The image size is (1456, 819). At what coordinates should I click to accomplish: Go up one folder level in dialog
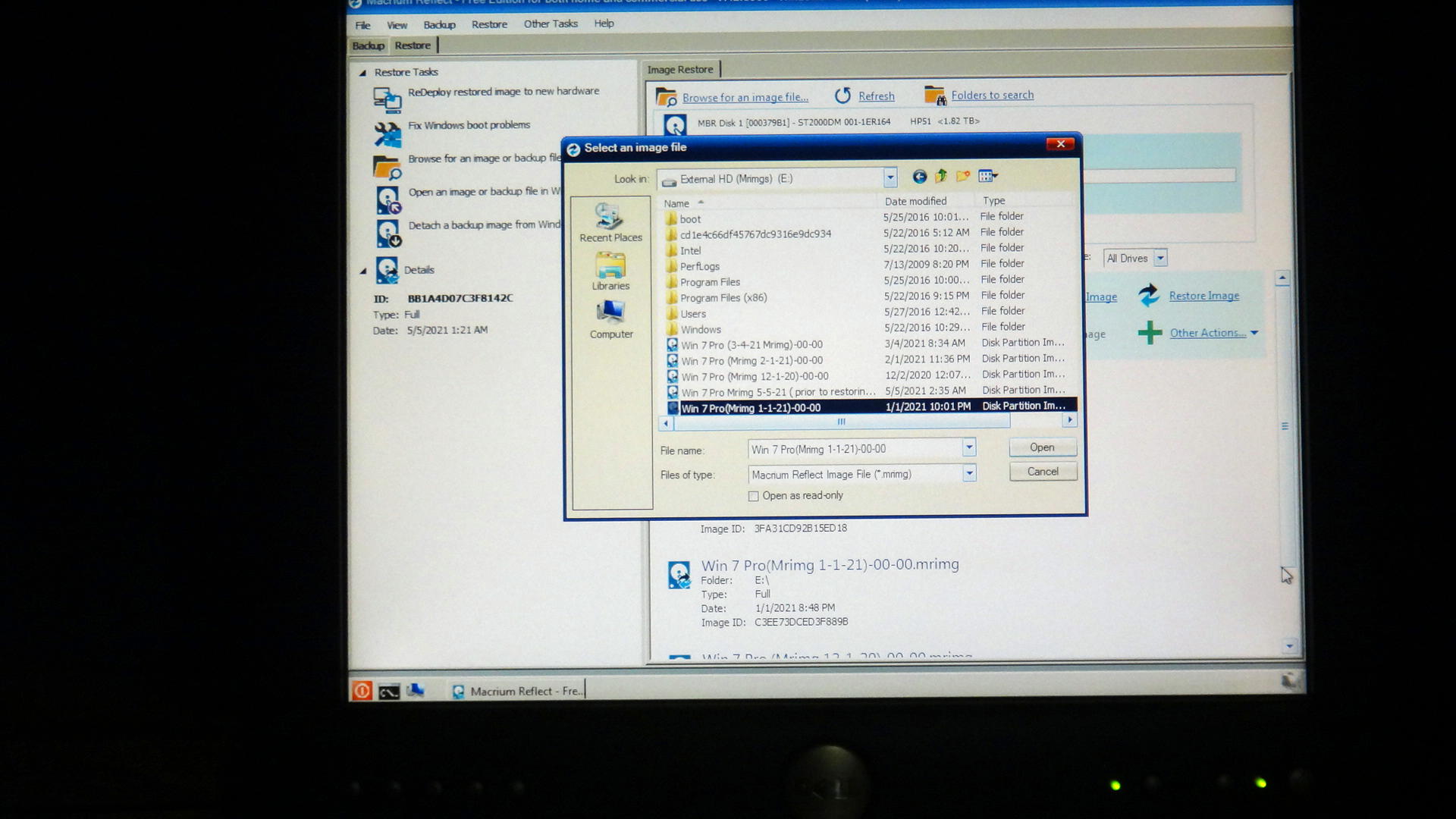pos(941,176)
